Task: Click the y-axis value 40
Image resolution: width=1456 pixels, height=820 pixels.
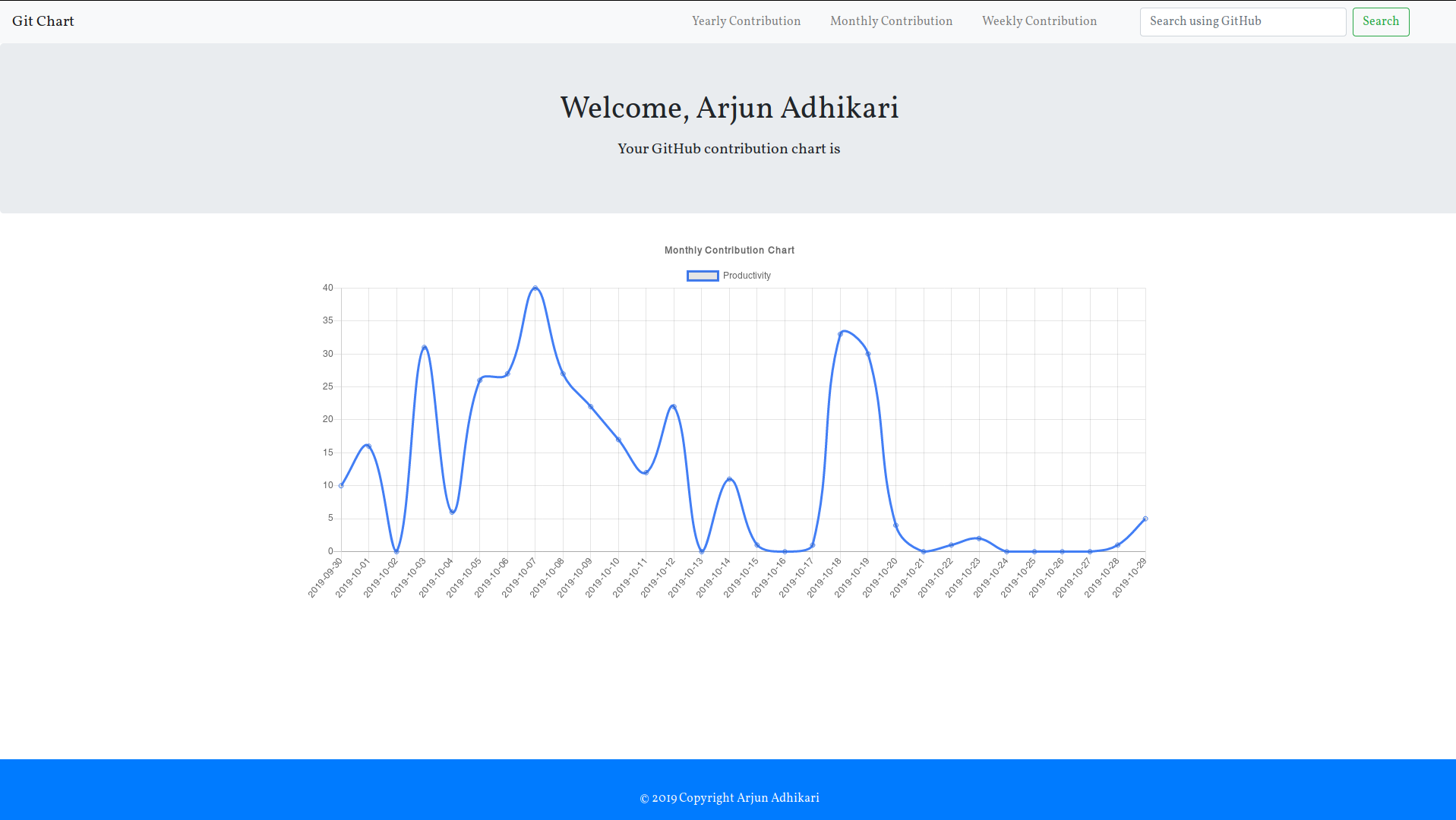Action: click(328, 288)
